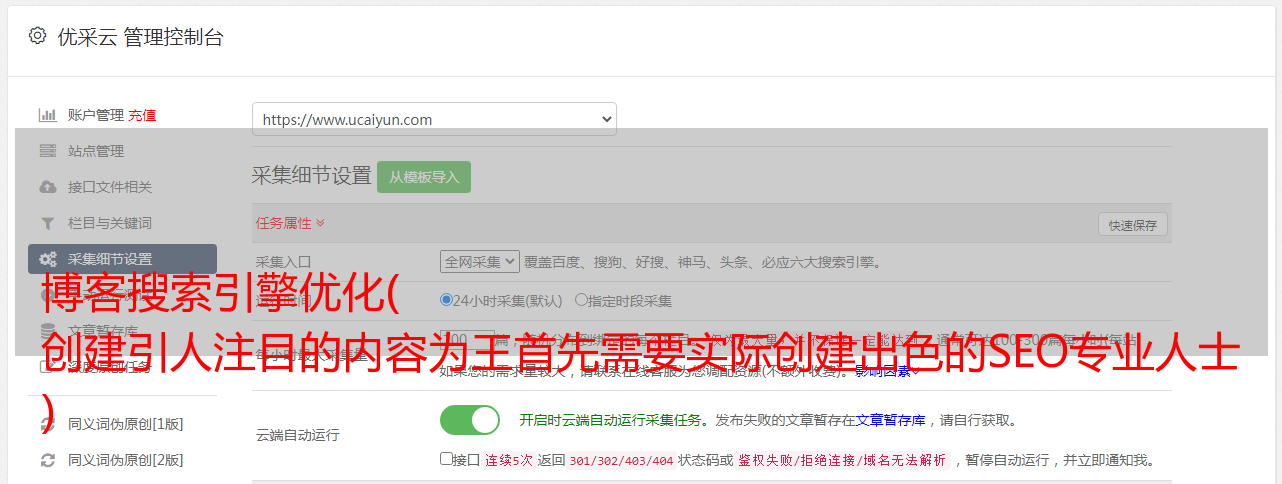Click the 快速保存 button
Image resolution: width=1282 pixels, height=484 pixels.
pyautogui.click(x=1133, y=225)
